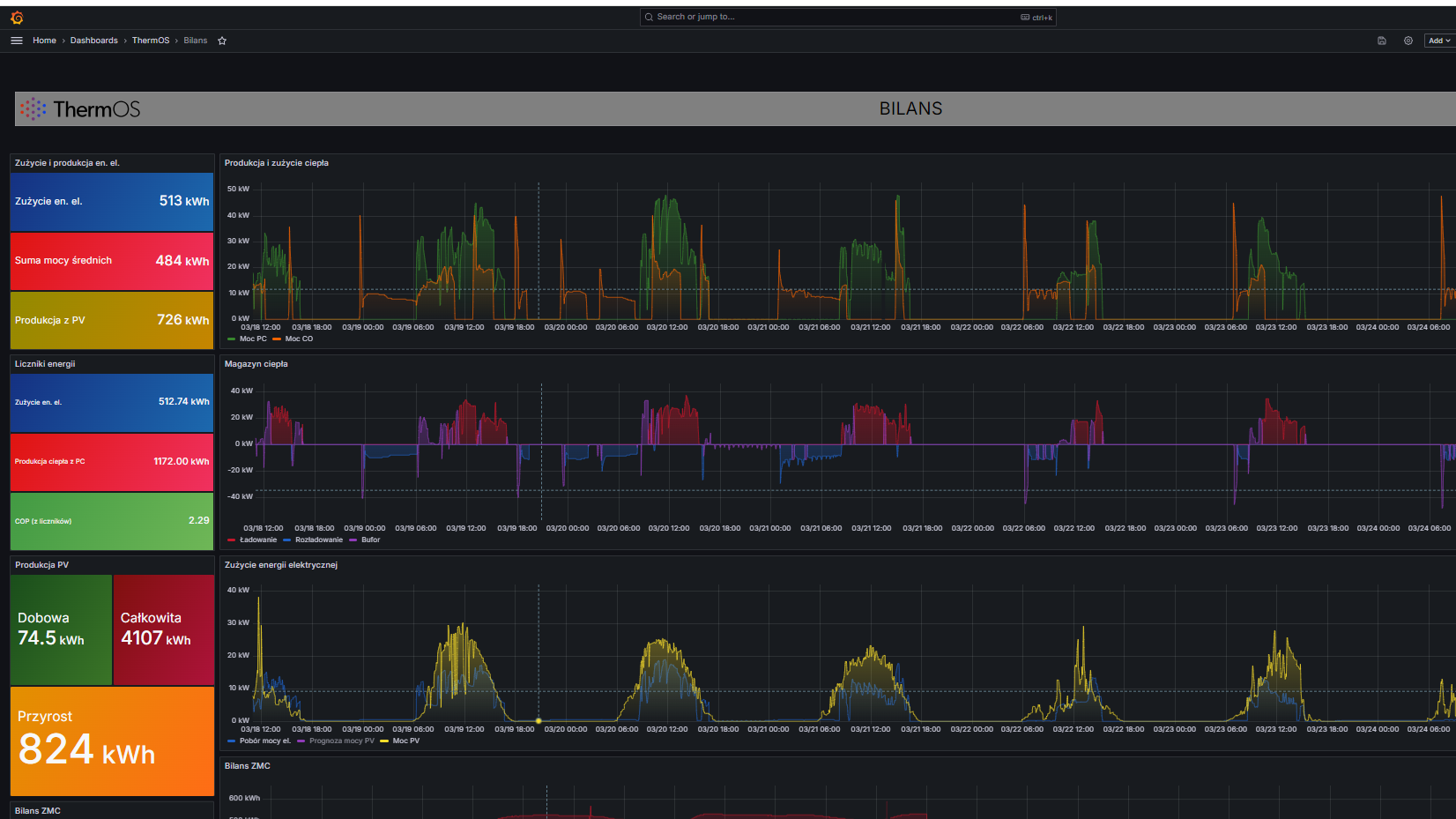Screen dimensions: 1456x819
Task: Click Moc CO orange legend color swatch
Action: click(x=277, y=339)
